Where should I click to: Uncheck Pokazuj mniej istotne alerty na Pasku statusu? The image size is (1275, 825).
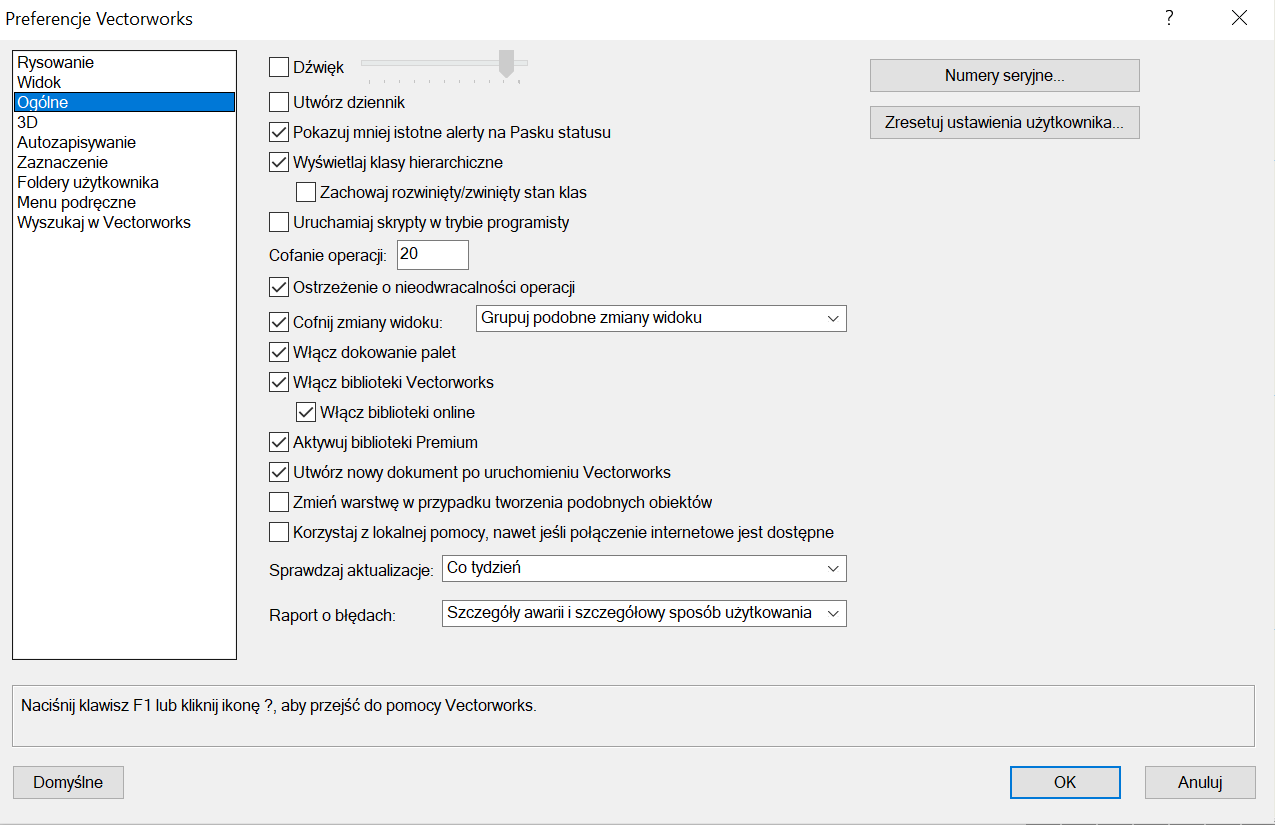coord(279,131)
